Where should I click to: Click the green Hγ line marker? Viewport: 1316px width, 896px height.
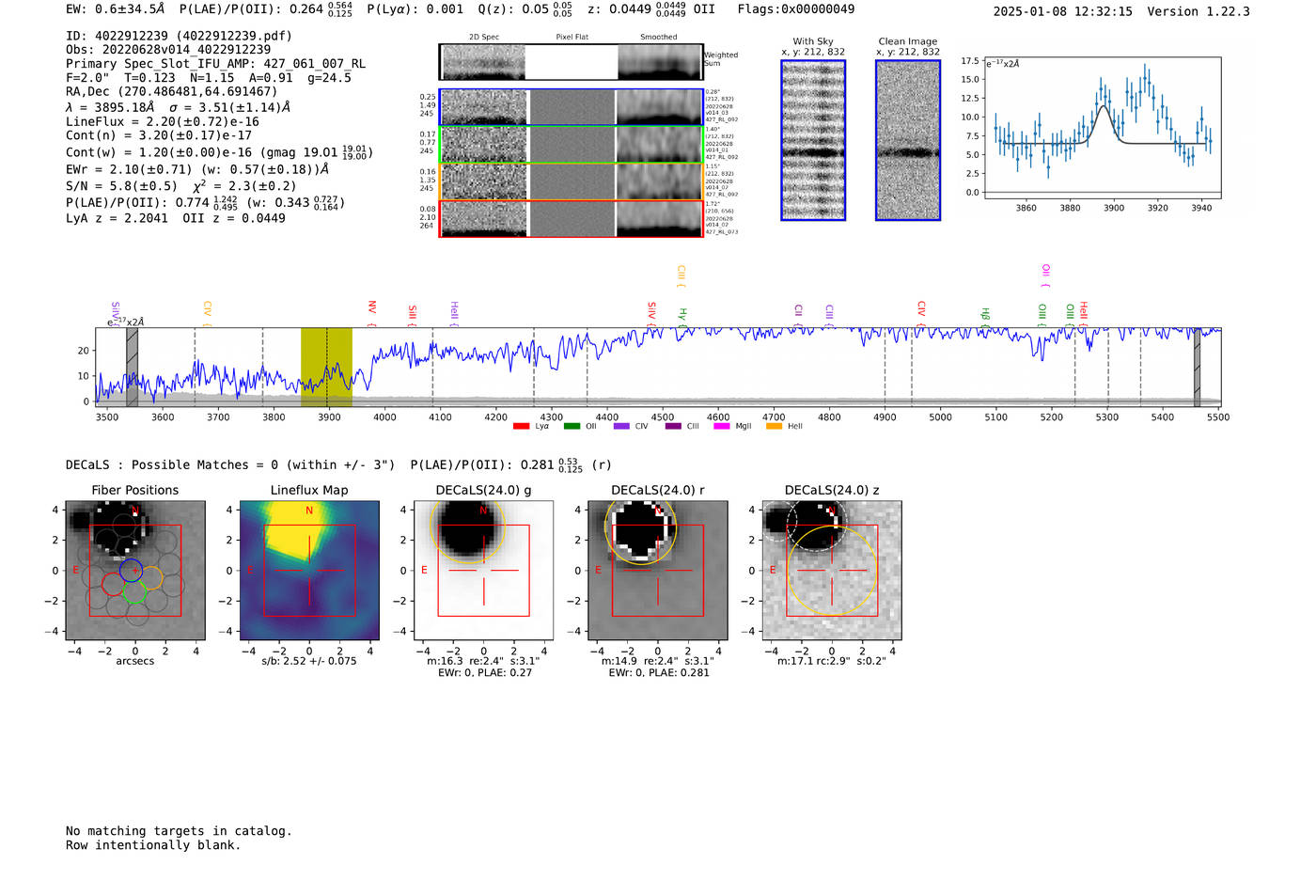click(683, 317)
